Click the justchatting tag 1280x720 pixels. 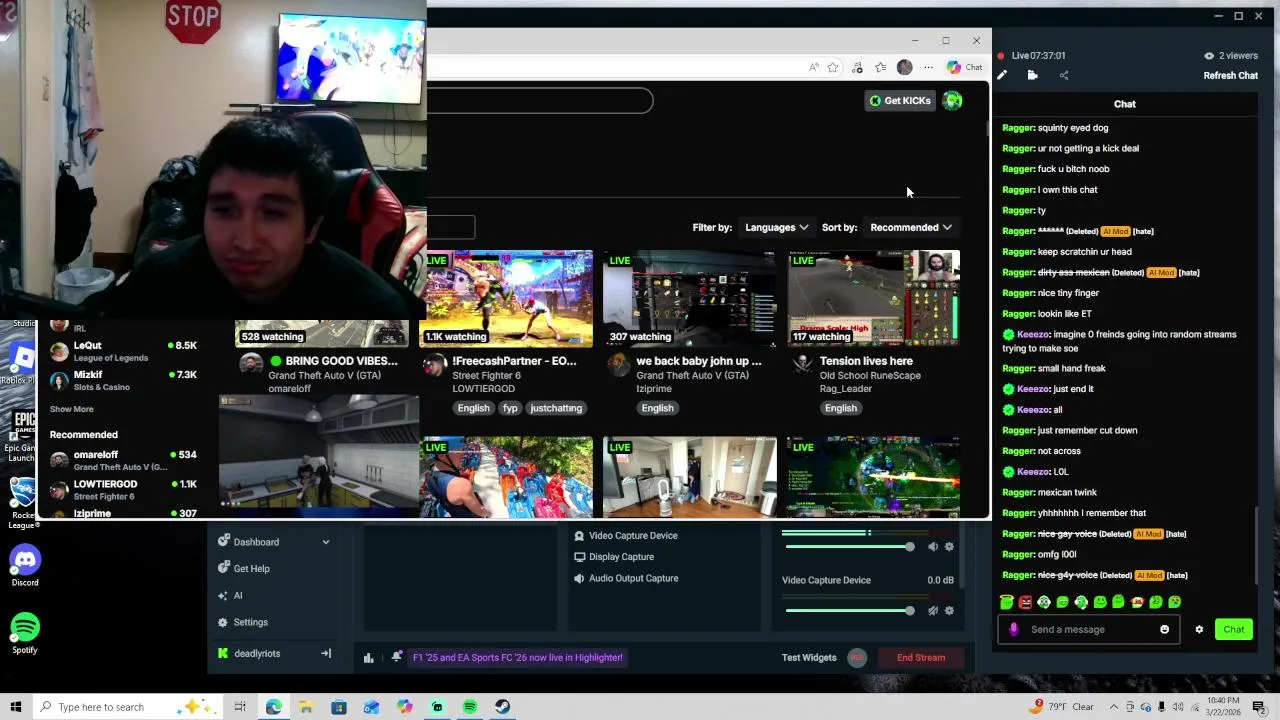556,408
